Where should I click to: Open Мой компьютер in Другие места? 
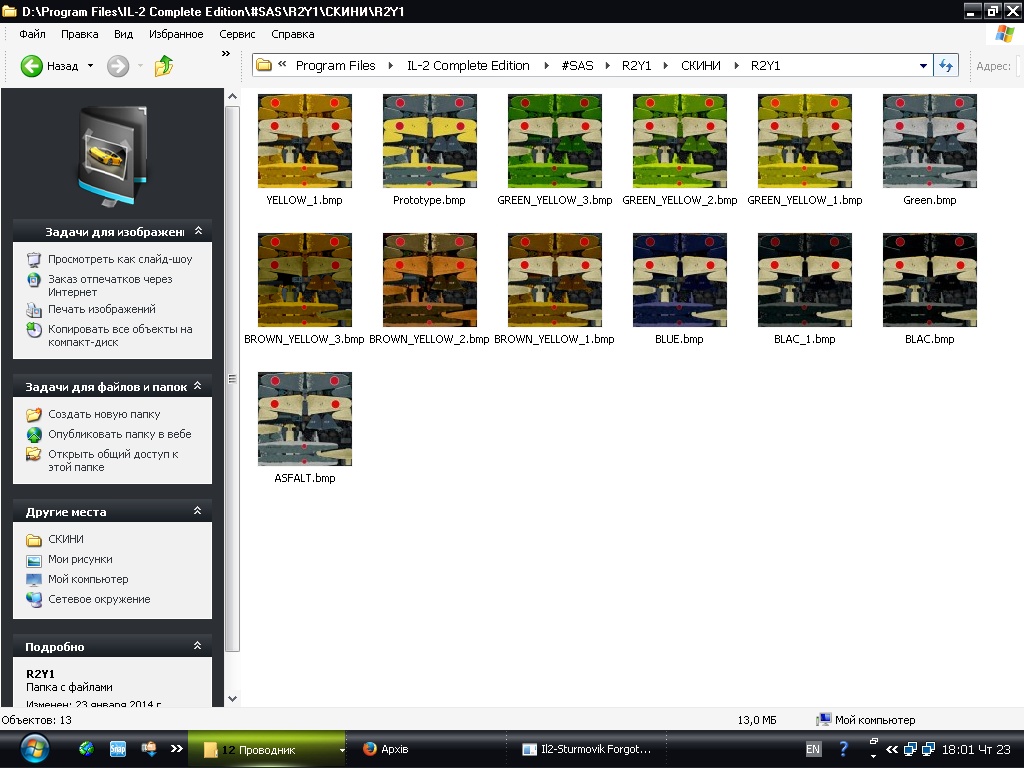pyautogui.click(x=88, y=579)
